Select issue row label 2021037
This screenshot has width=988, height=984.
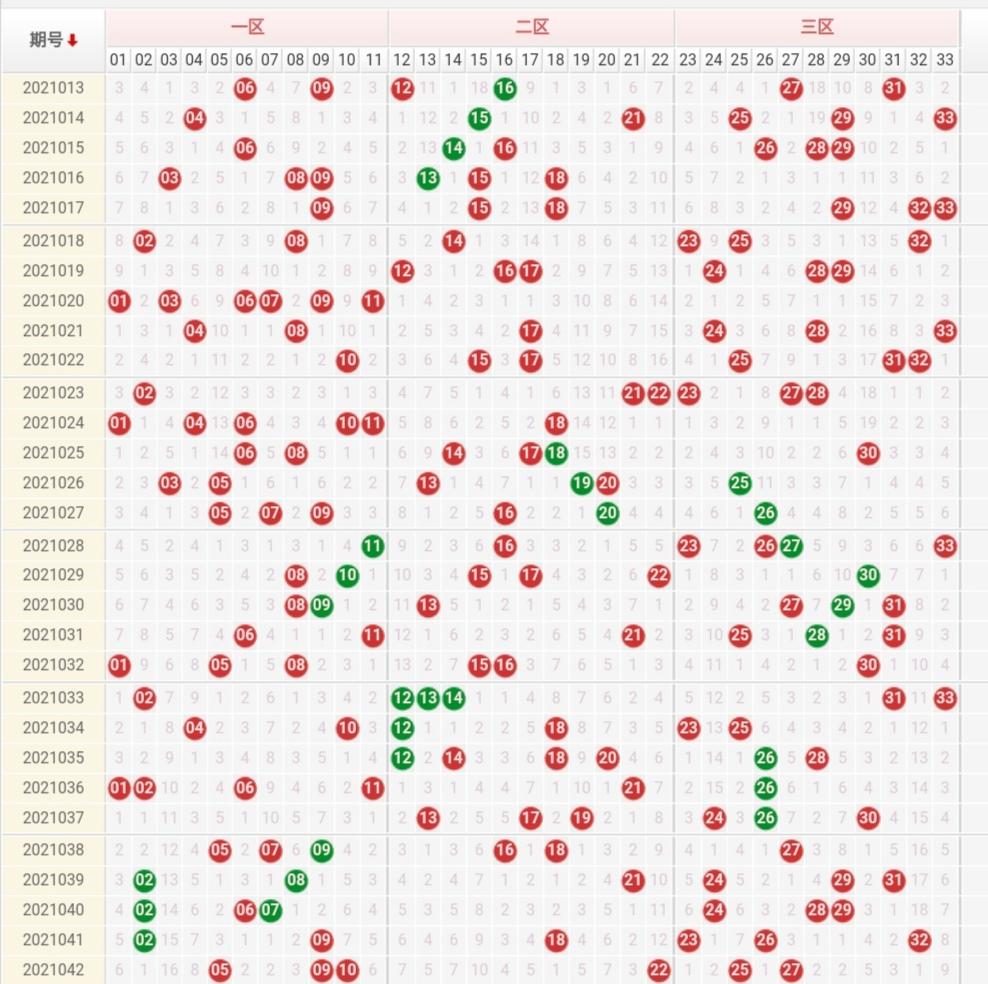coord(54,818)
